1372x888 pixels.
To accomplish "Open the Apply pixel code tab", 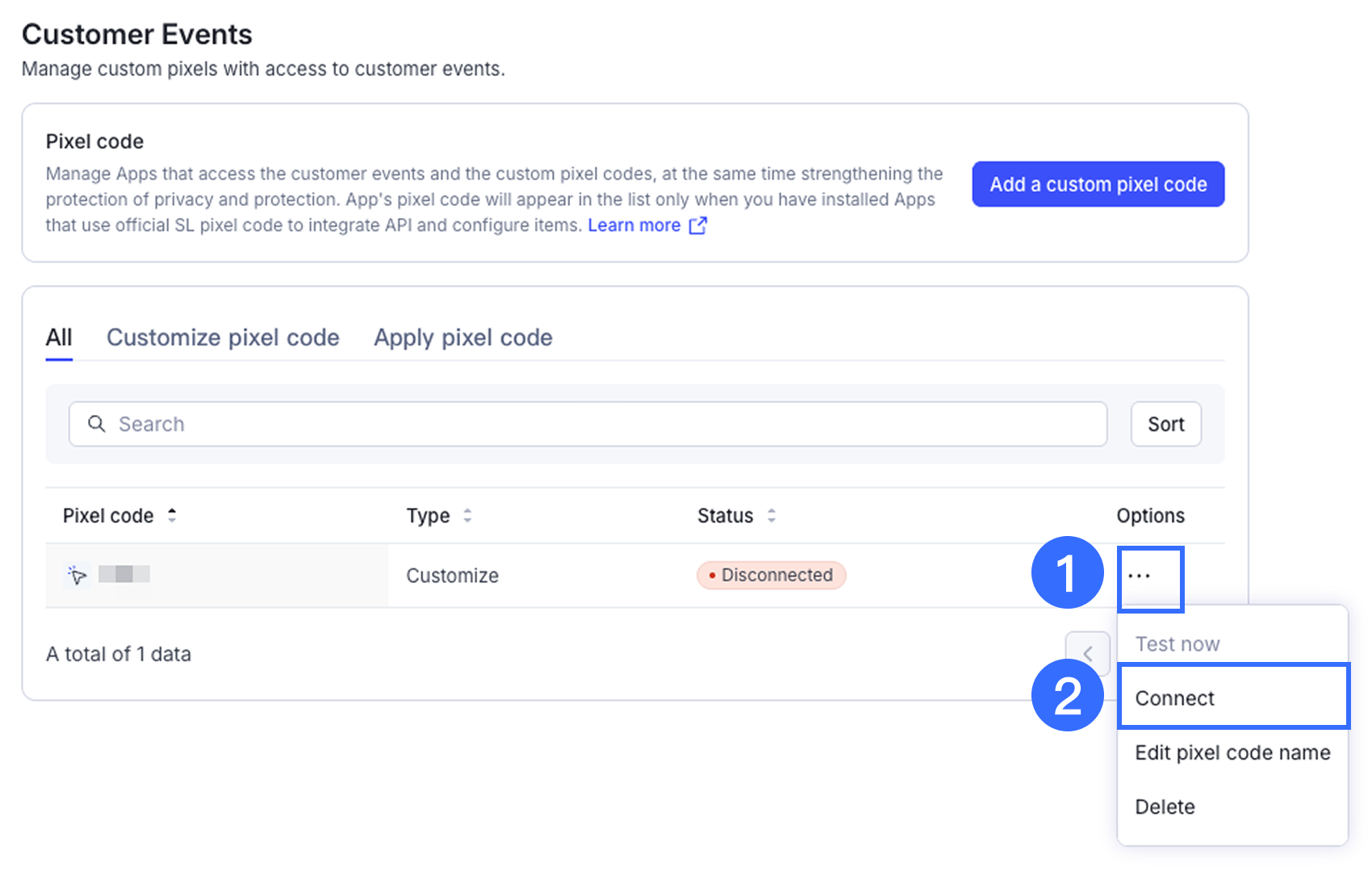I will tap(462, 337).
